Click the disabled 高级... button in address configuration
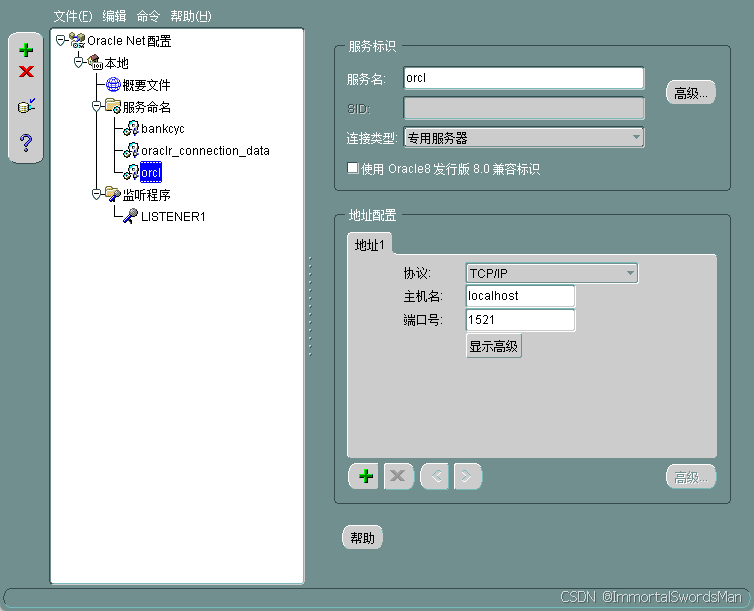The height and width of the screenshot is (611, 754). (691, 477)
